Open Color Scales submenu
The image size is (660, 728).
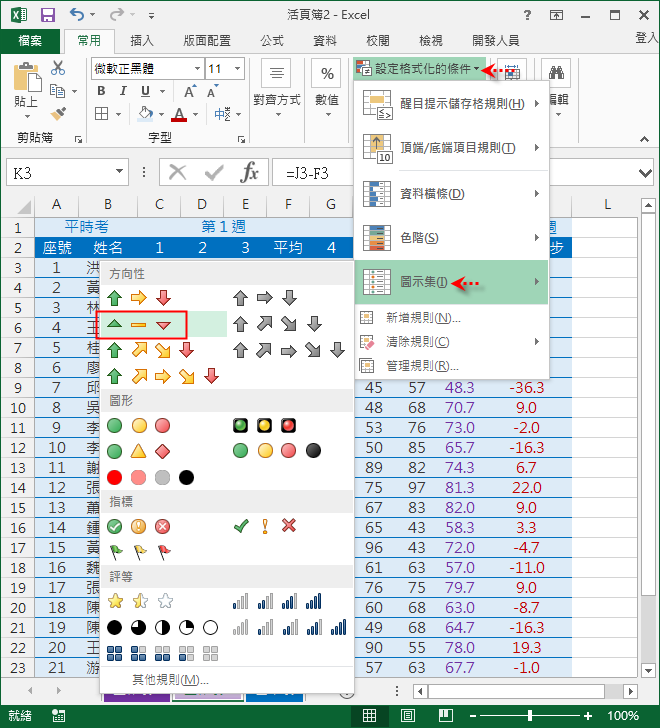[x=452, y=238]
